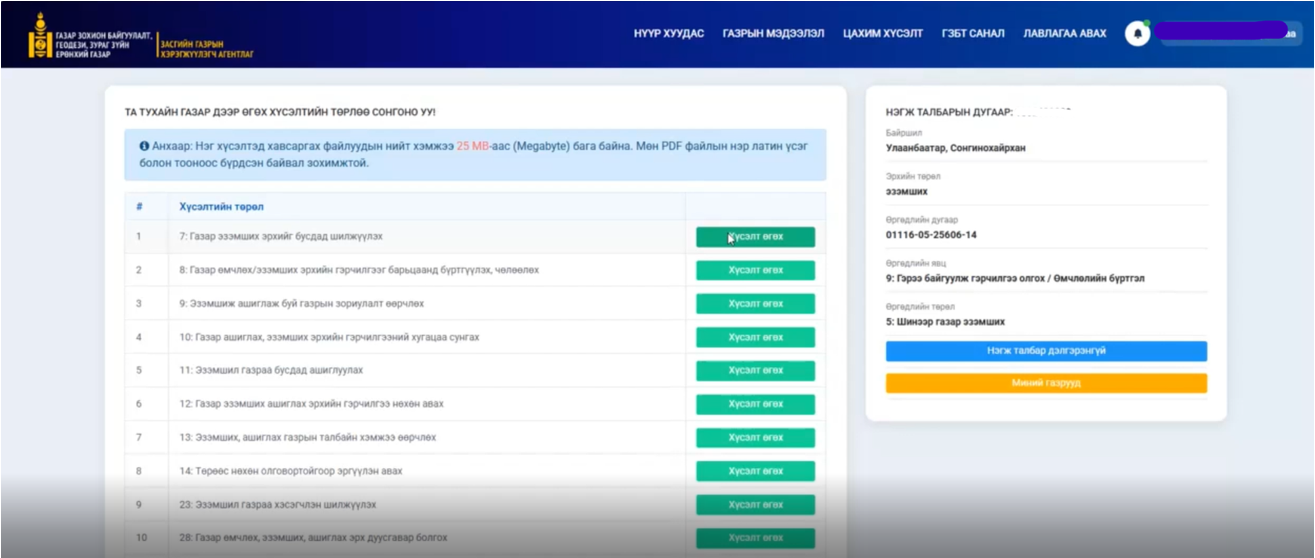The width and height of the screenshot is (1315, 558).
Task: Click the info icon in the notice
Action: (x=144, y=146)
